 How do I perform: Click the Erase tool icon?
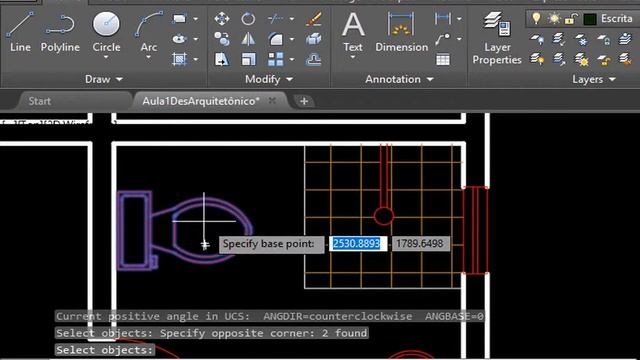tap(313, 19)
